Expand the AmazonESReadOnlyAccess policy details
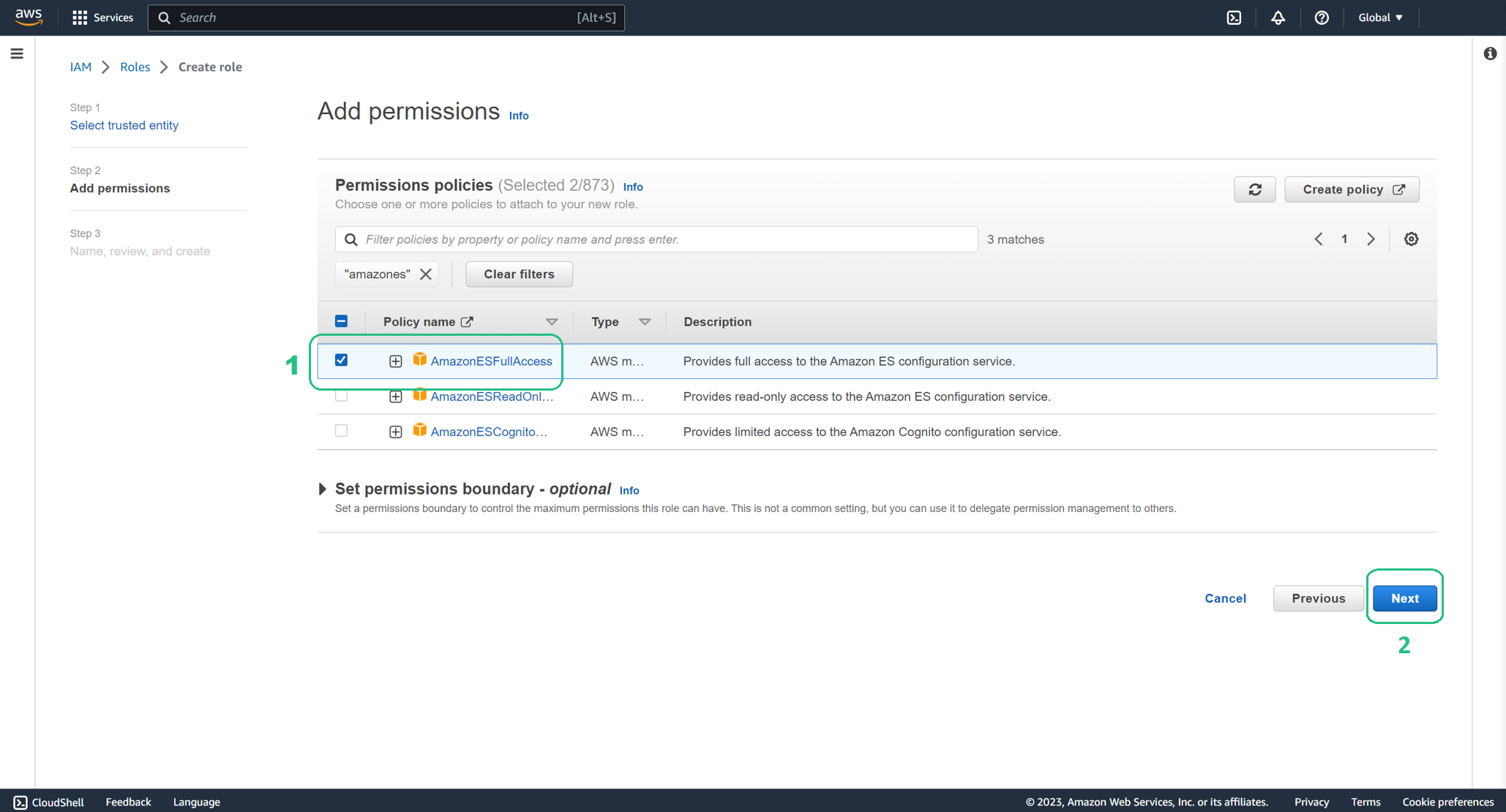The height and width of the screenshot is (812, 1506). tap(395, 396)
